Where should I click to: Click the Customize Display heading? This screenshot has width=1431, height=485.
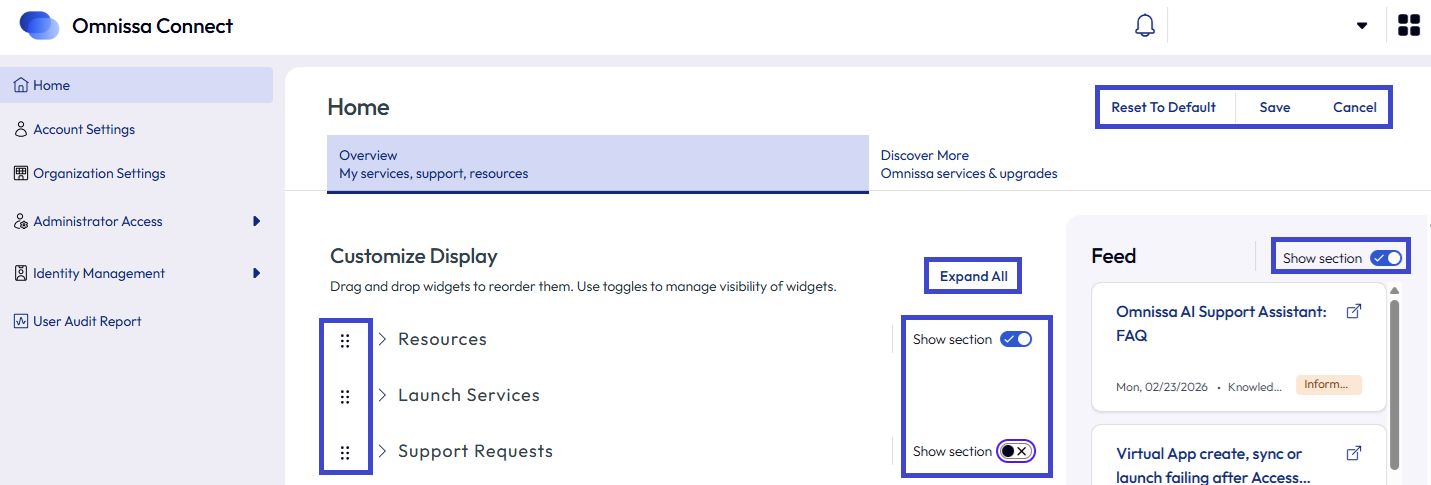414,256
